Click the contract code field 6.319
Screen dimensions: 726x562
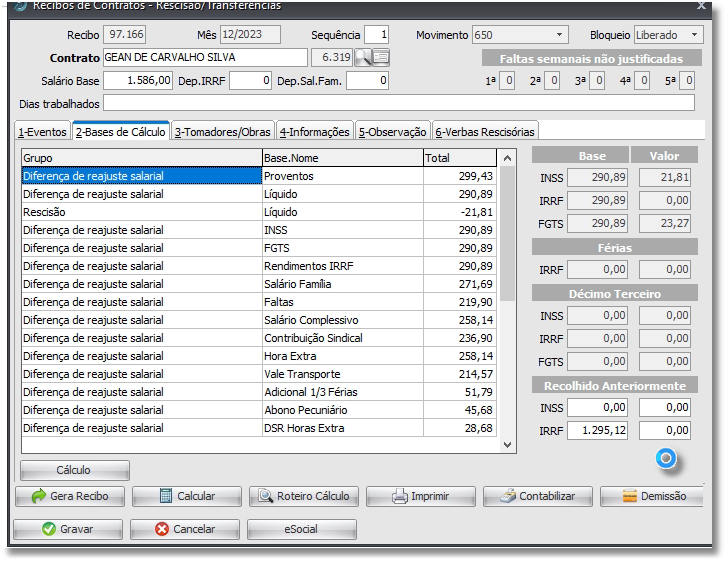(332, 57)
